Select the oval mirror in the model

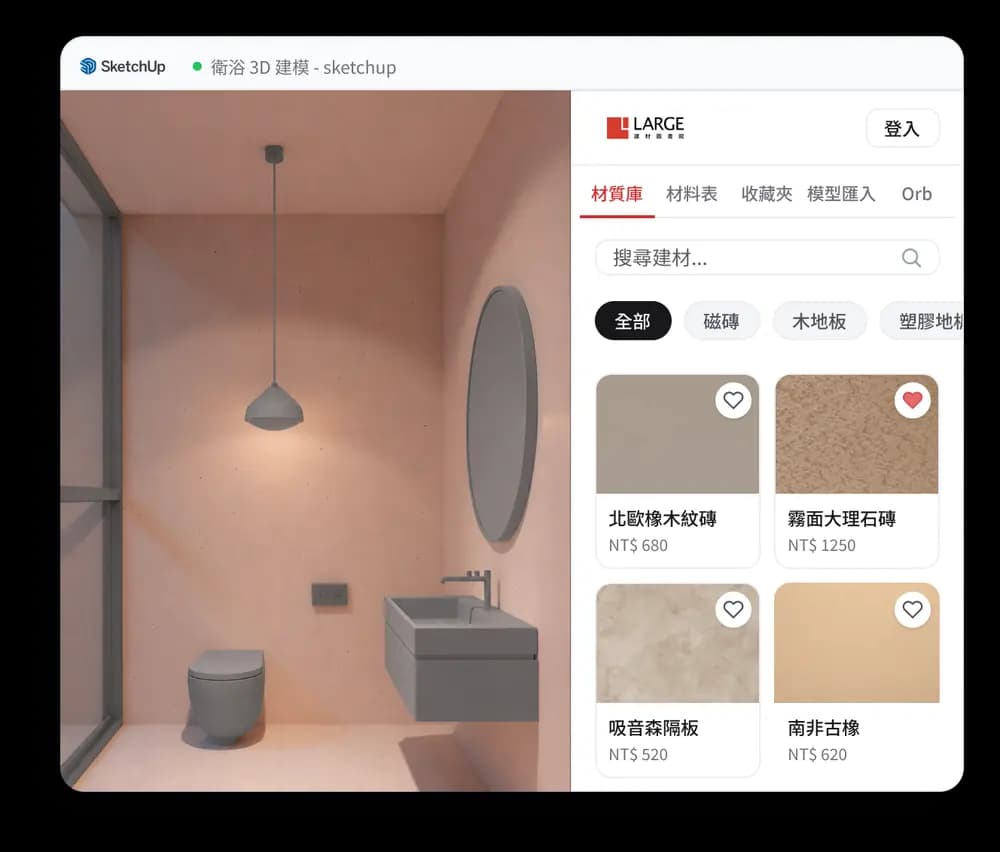[x=502, y=414]
